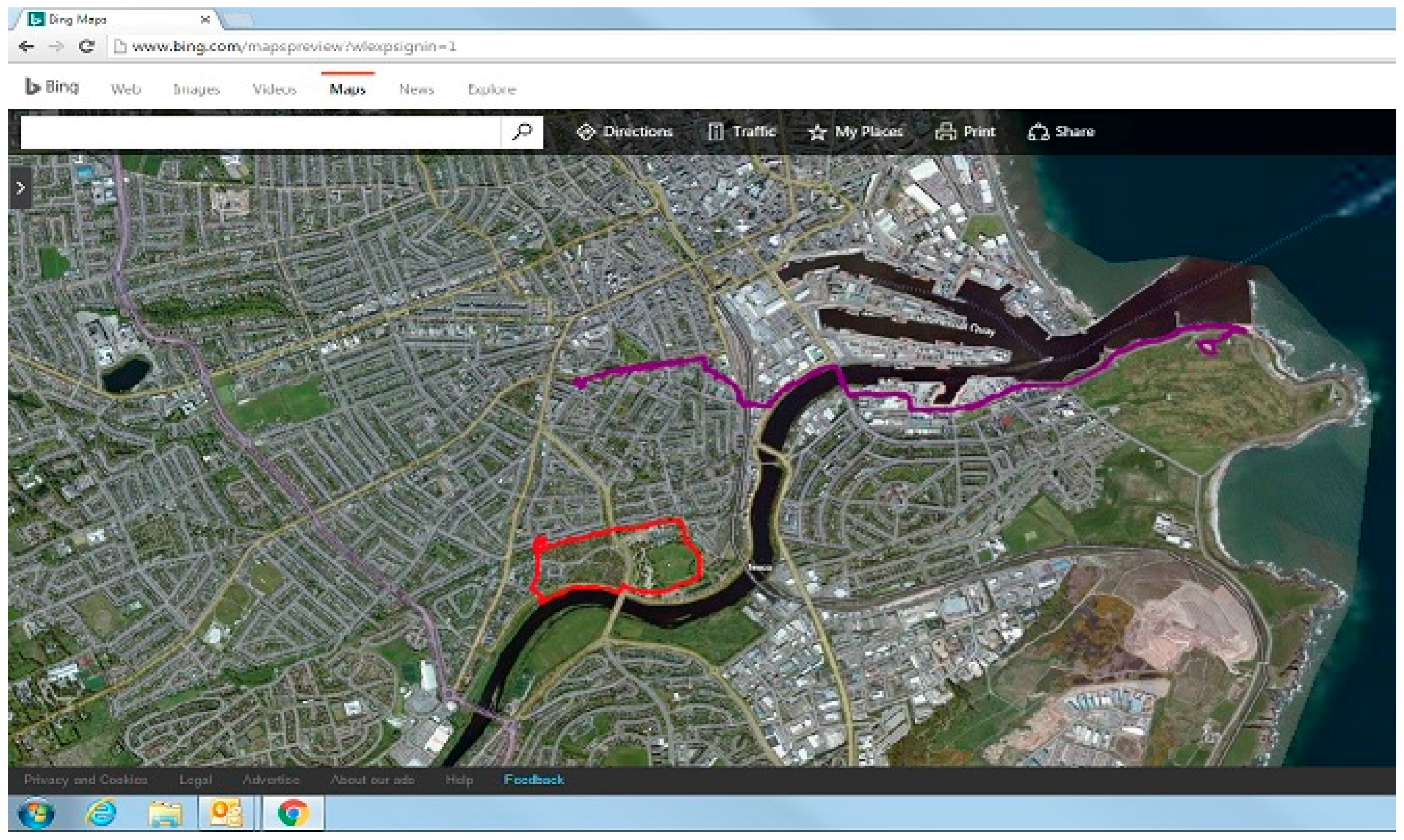Click the search magnifier icon
This screenshot has width=1404, height=840.
(x=521, y=132)
